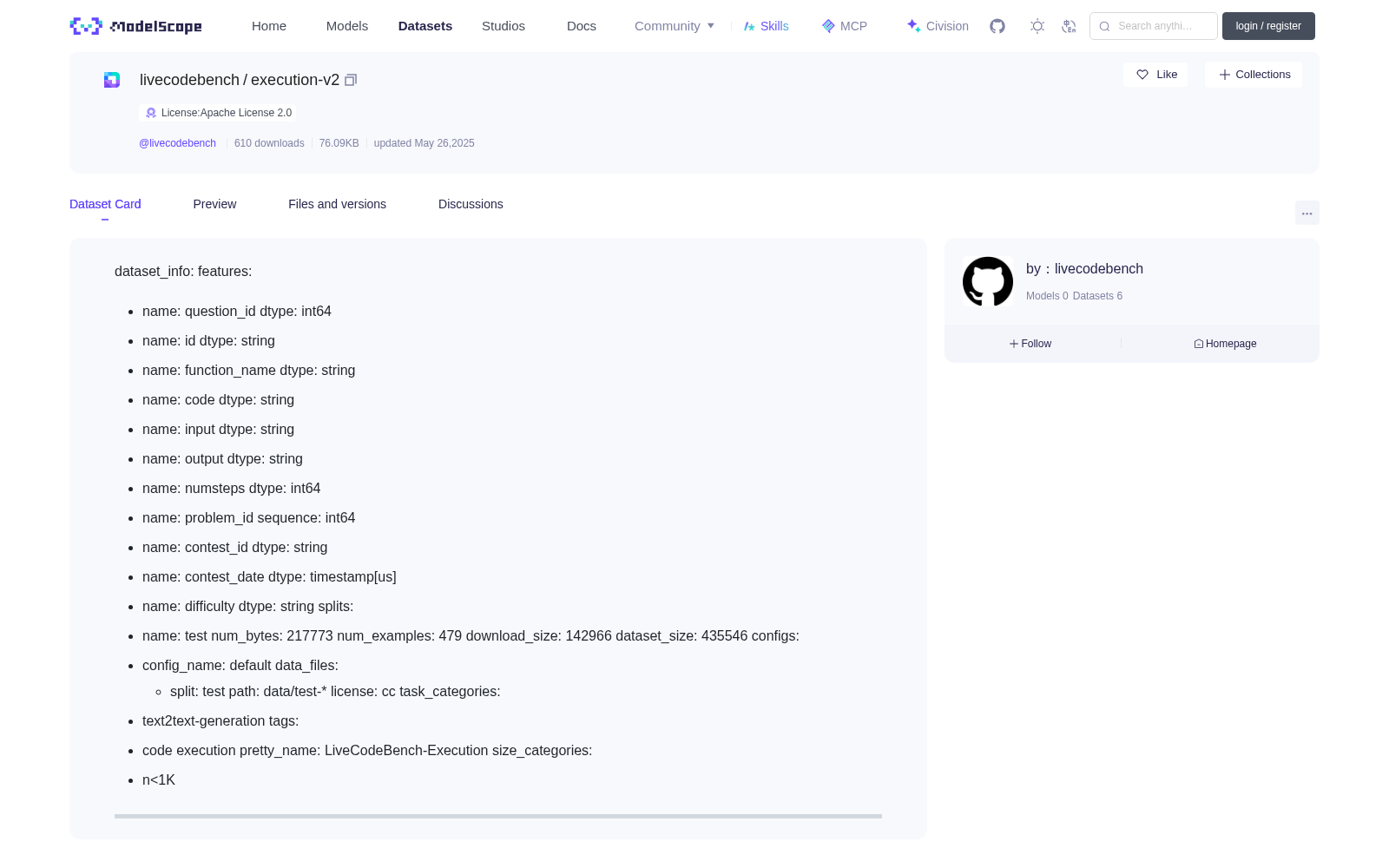
Task: Click the 'updated May 26,2025' text
Action: click(x=425, y=143)
